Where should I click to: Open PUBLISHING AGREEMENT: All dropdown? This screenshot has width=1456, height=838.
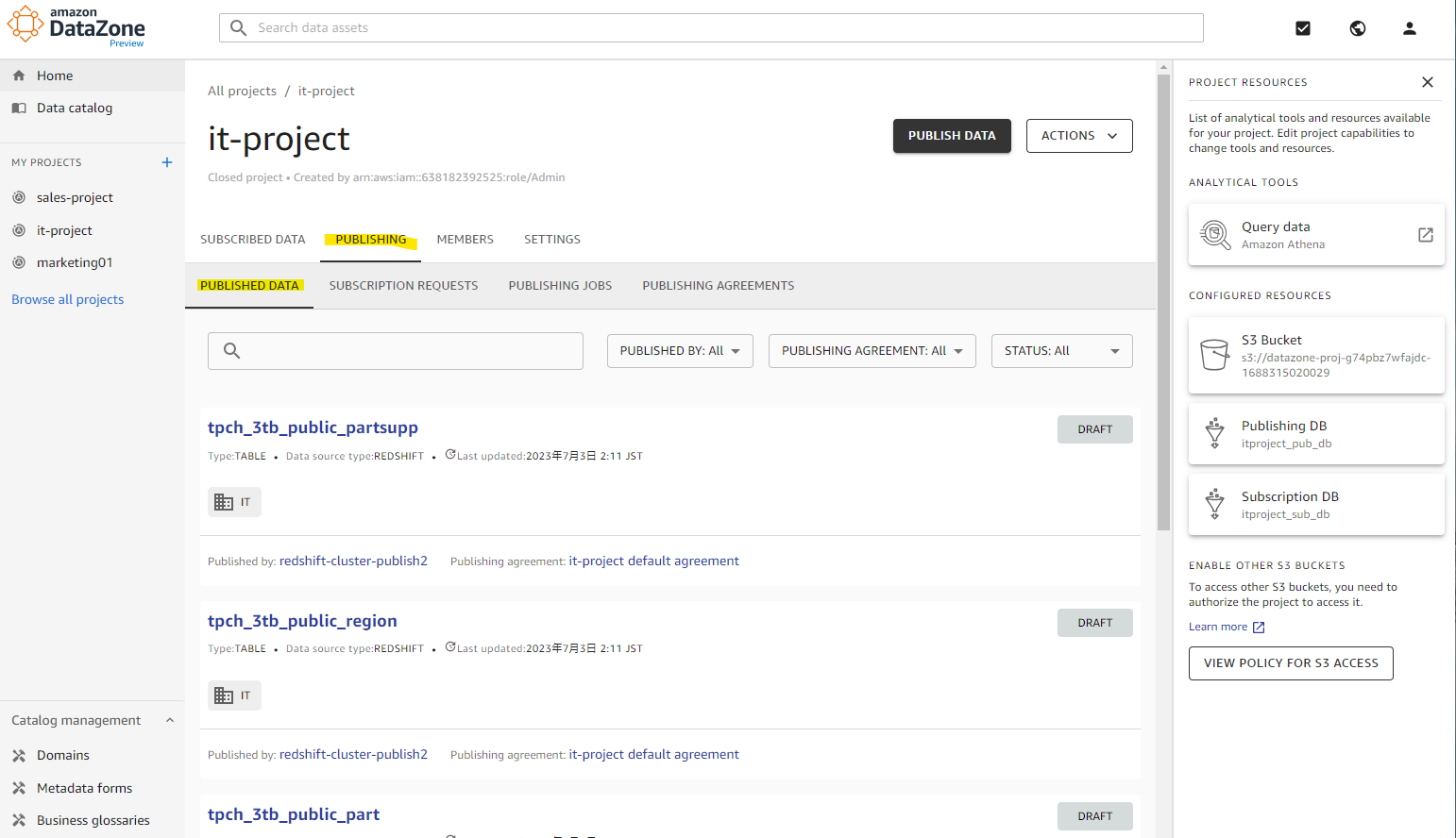(x=872, y=351)
